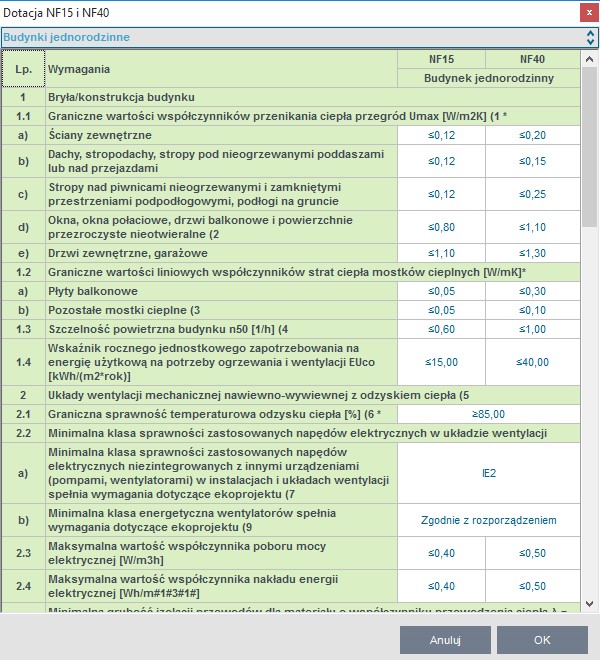
Task: Select the Bryła/konstrukcja budynku row
Action: pyautogui.click(x=291, y=97)
